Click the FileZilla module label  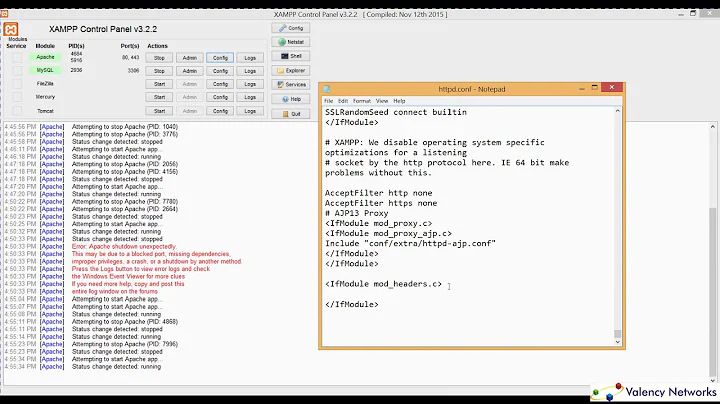[45, 84]
